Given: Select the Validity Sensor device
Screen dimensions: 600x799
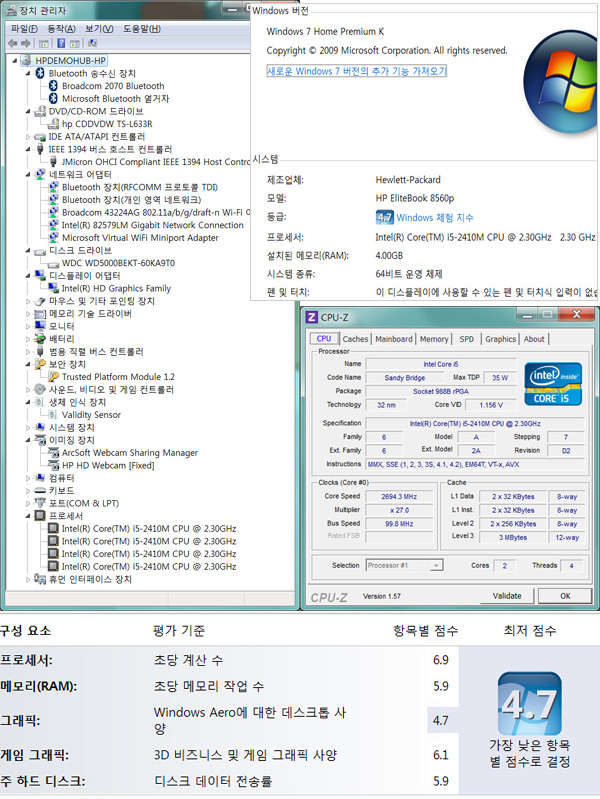Looking at the screenshot, I should [x=91, y=415].
